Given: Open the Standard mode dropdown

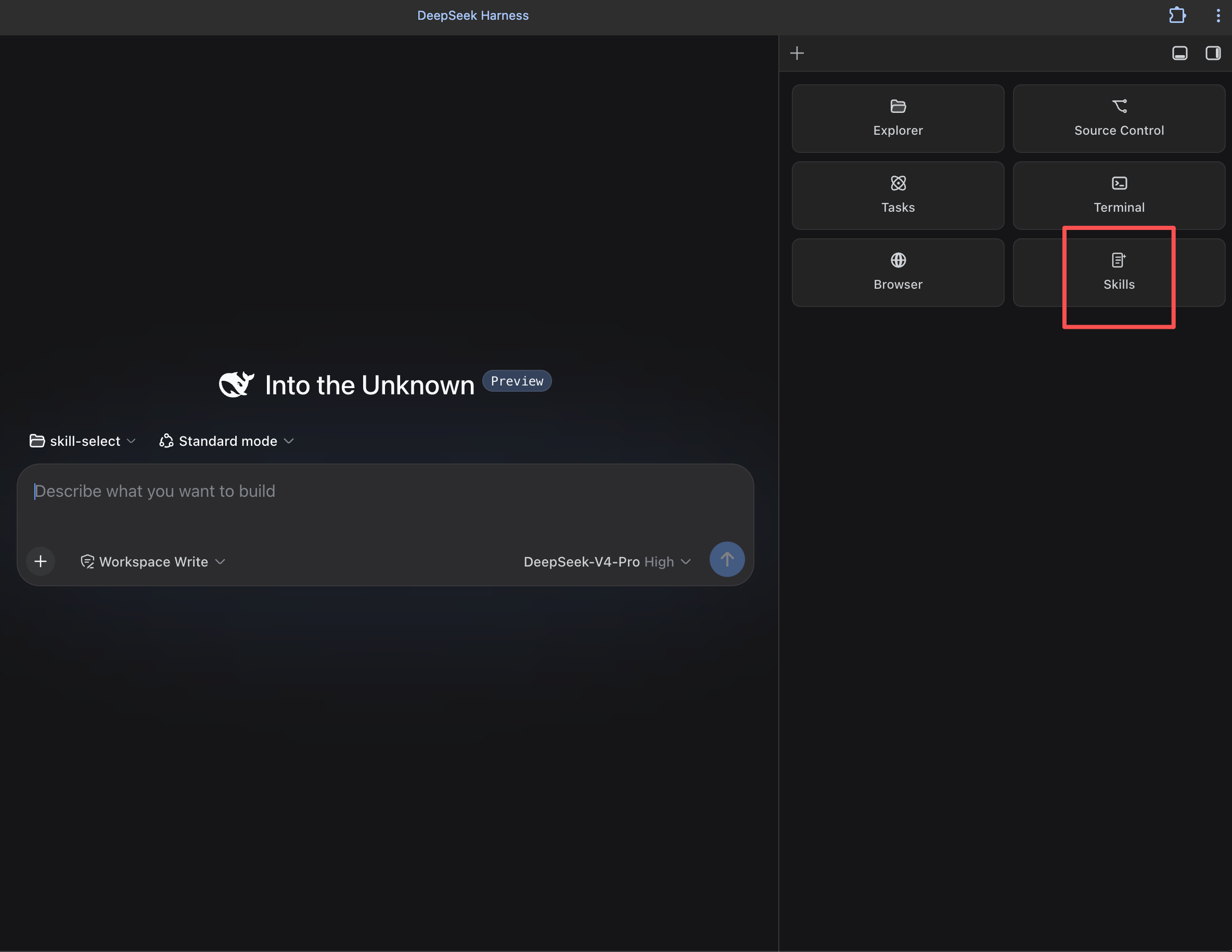Looking at the screenshot, I should (227, 441).
